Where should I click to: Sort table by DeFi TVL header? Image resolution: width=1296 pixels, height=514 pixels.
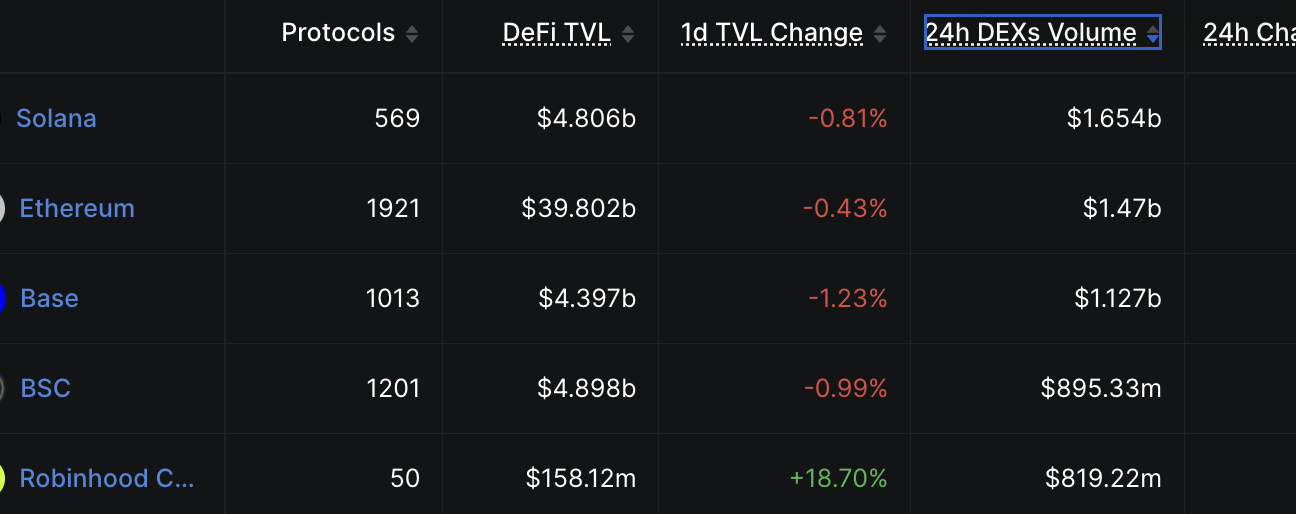[x=557, y=33]
